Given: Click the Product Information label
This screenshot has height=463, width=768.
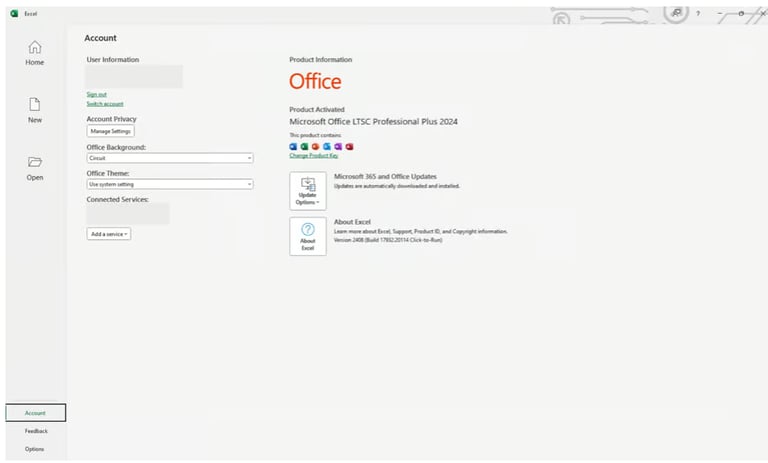Looking at the screenshot, I should (x=320, y=59).
